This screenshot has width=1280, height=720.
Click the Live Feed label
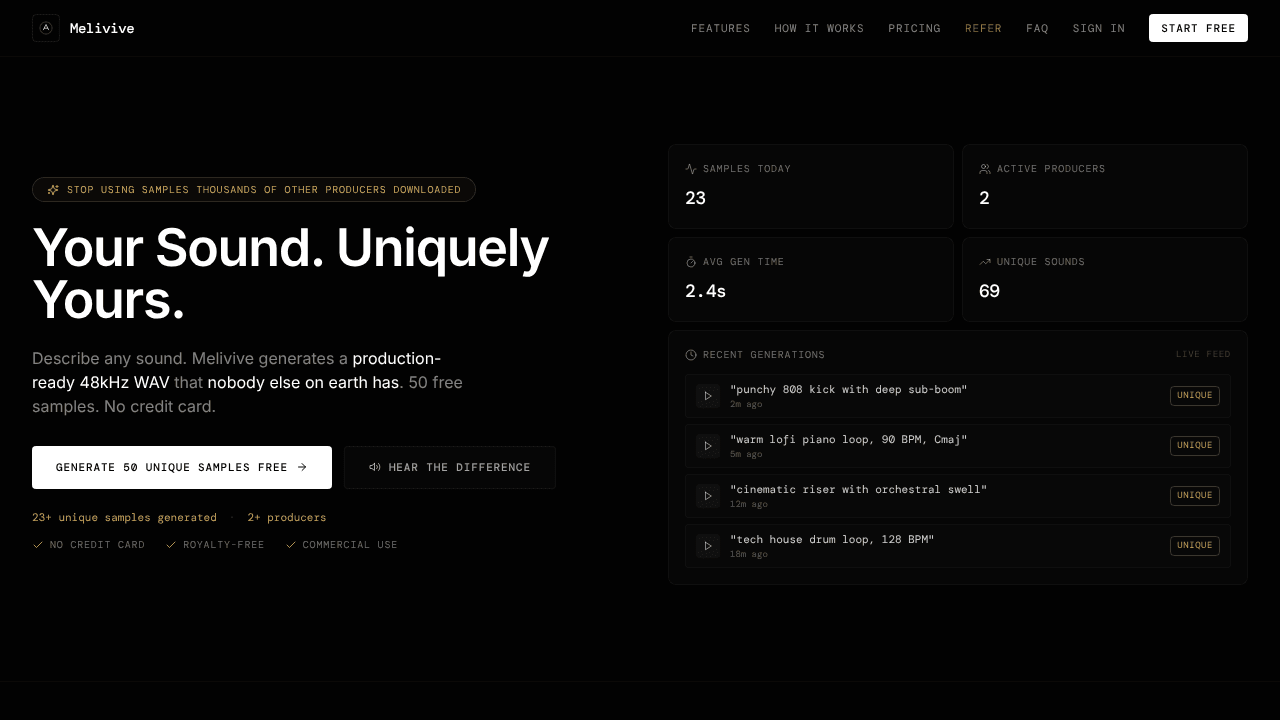point(1203,355)
